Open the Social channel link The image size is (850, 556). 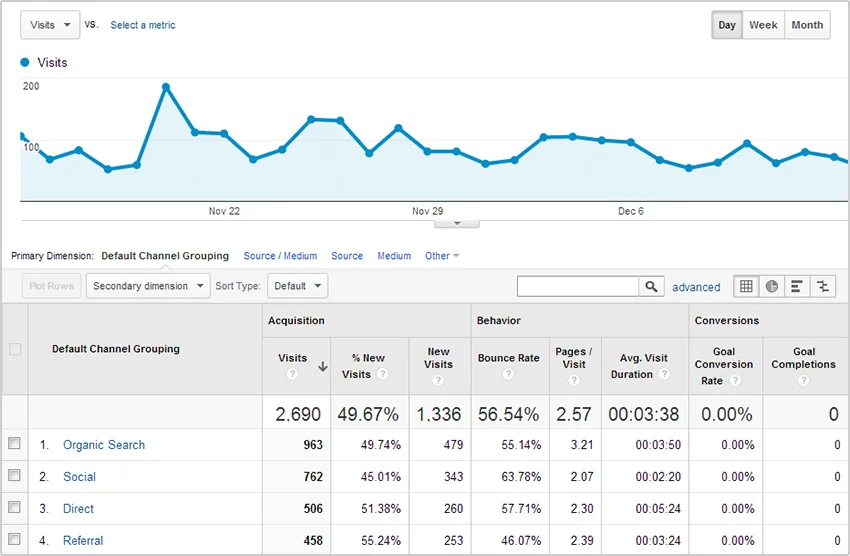pyautogui.click(x=79, y=477)
